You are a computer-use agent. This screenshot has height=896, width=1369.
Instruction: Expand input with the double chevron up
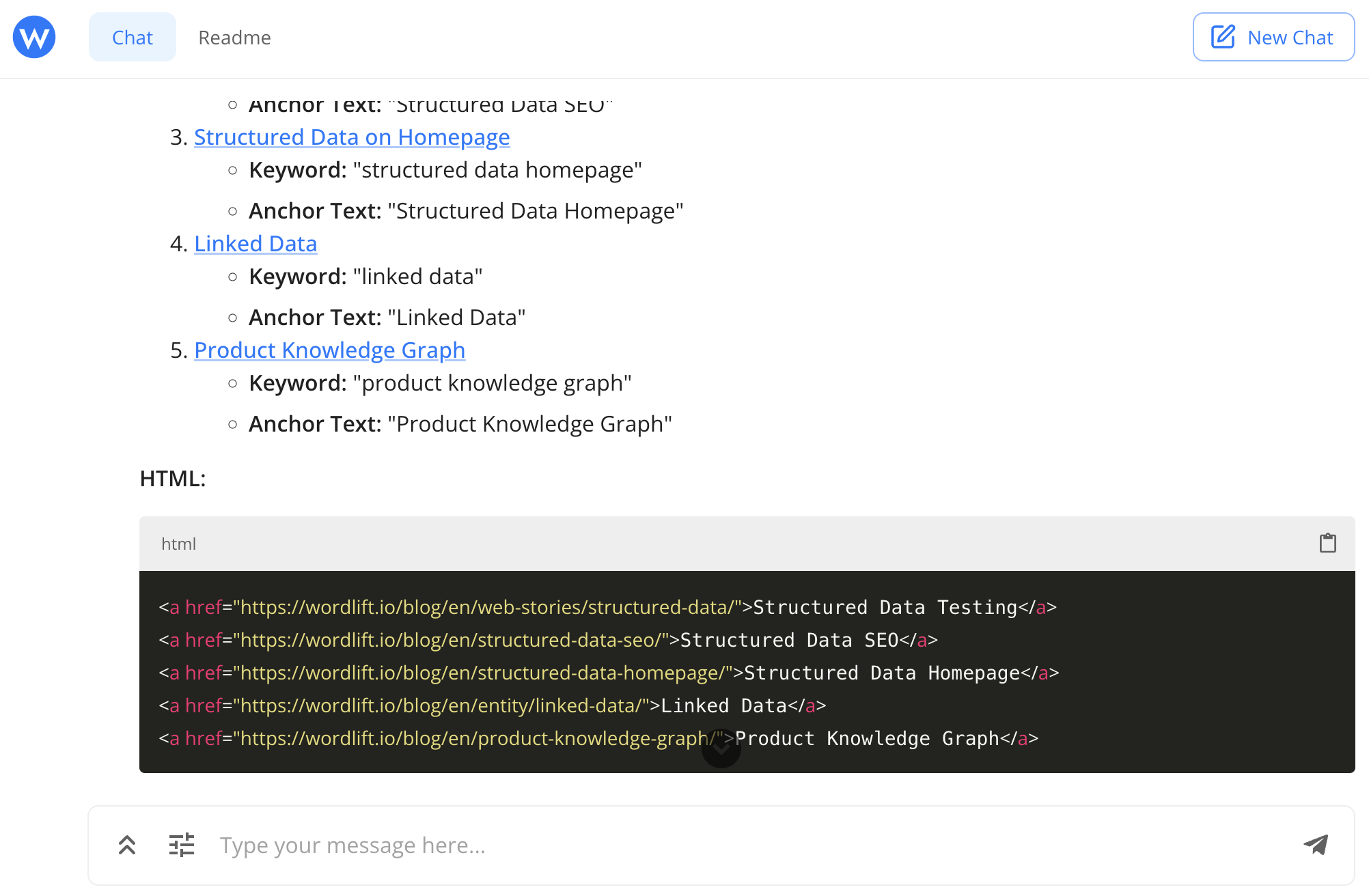127,845
